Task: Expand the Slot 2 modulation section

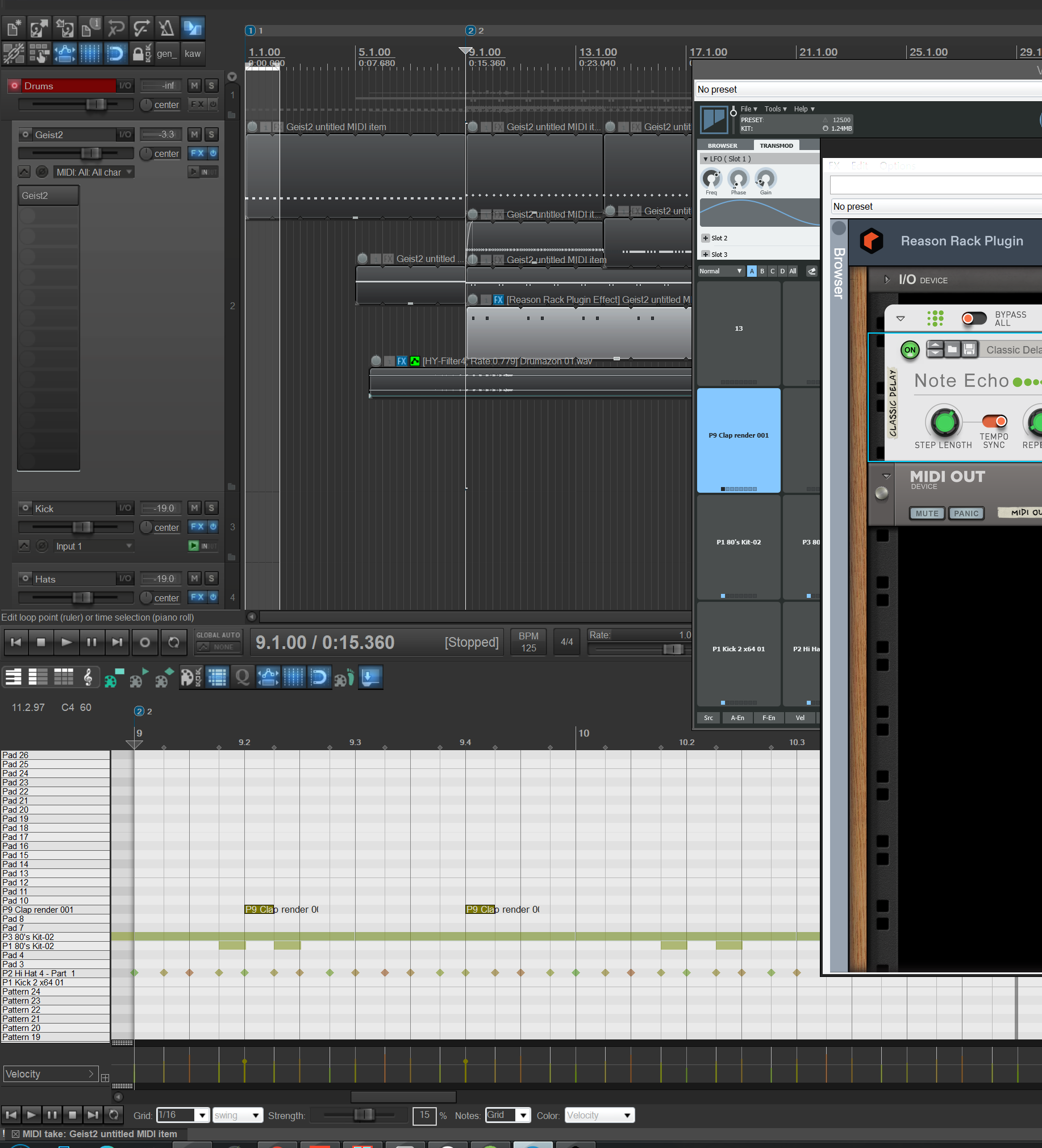Action: point(706,238)
